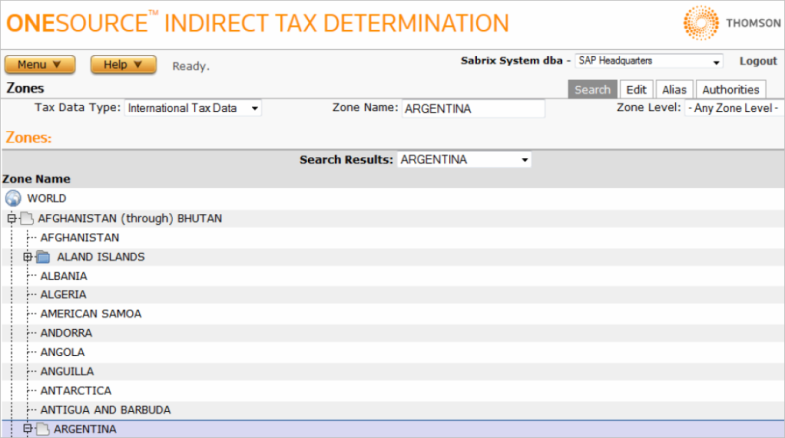The image size is (785, 438).
Task: Switch to the Authorities tab
Action: pyautogui.click(x=730, y=90)
